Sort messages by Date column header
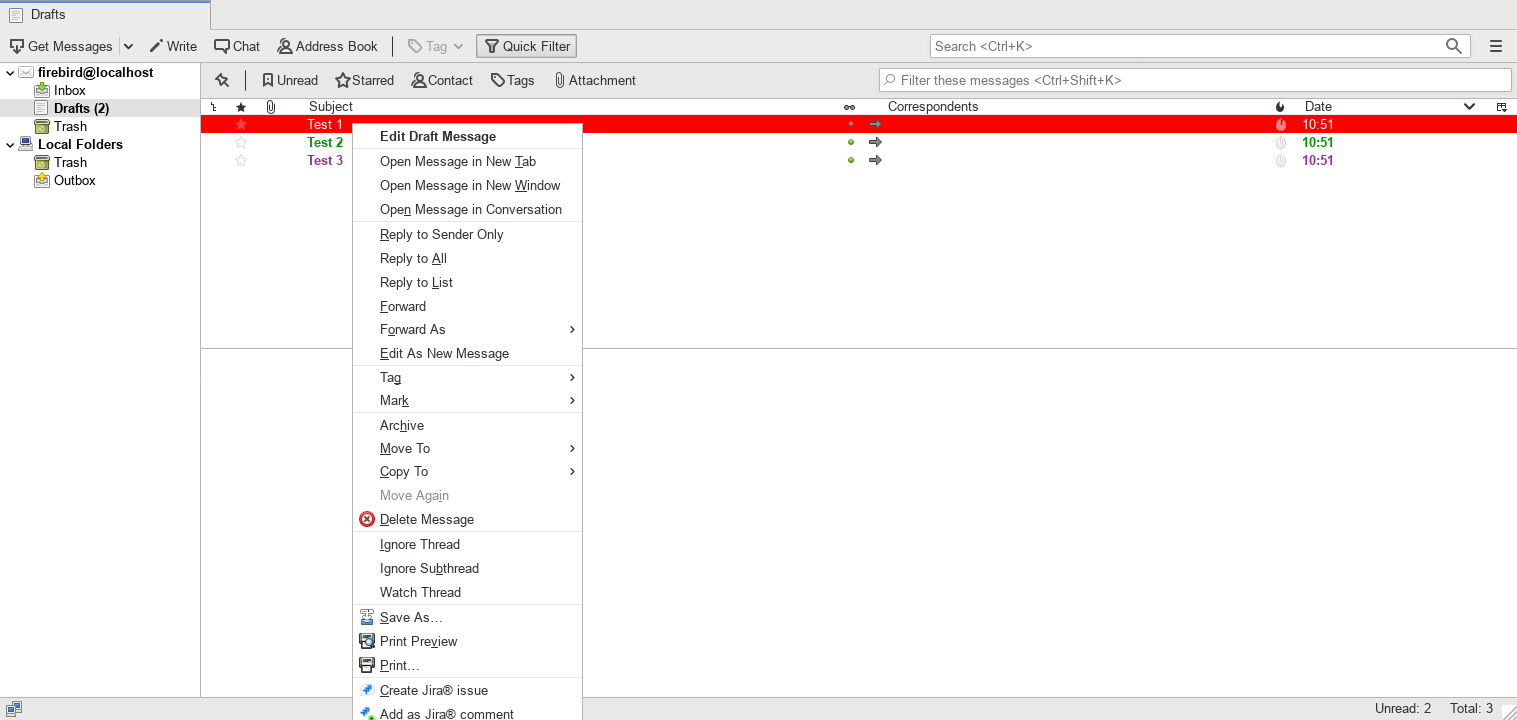This screenshot has width=1517, height=720. [1317, 106]
